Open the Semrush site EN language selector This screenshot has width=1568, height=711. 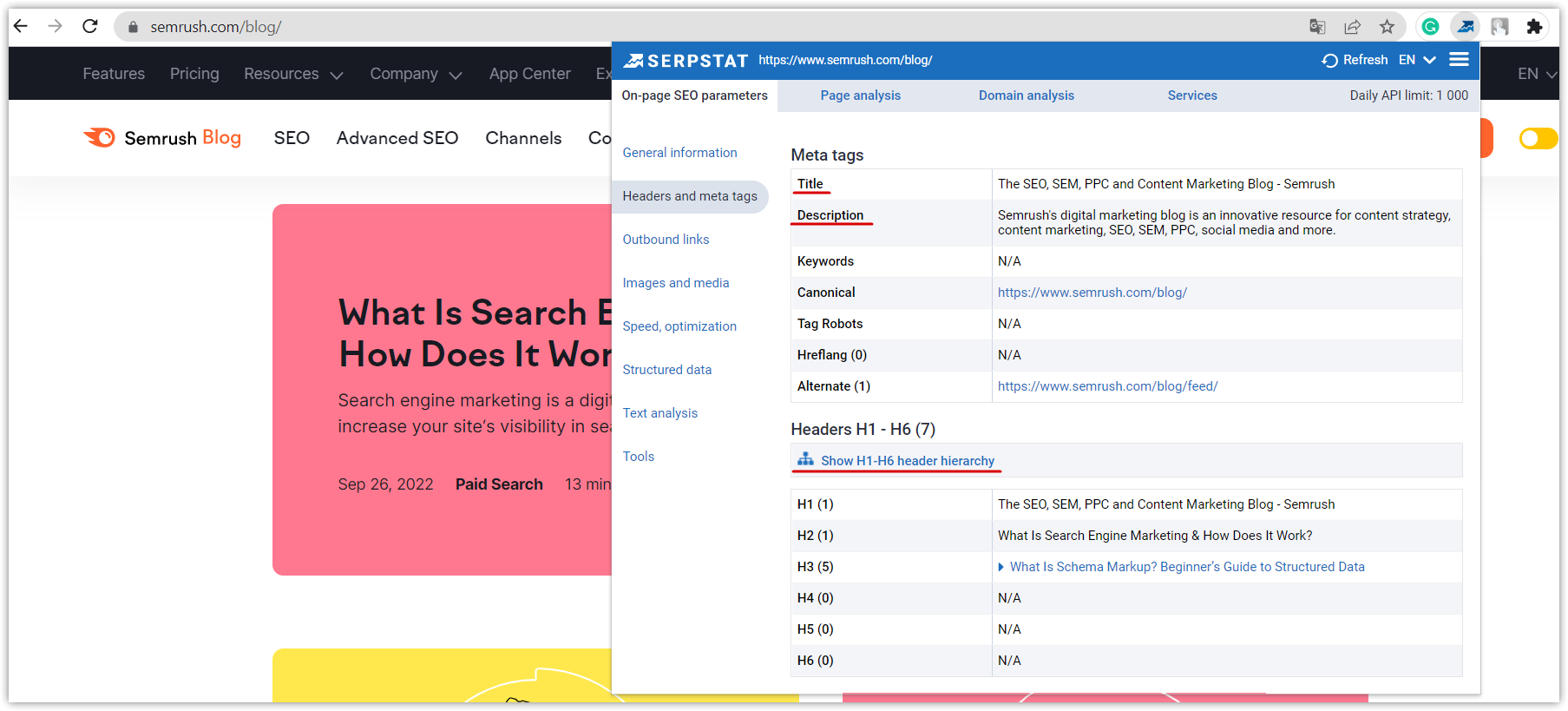[1537, 74]
